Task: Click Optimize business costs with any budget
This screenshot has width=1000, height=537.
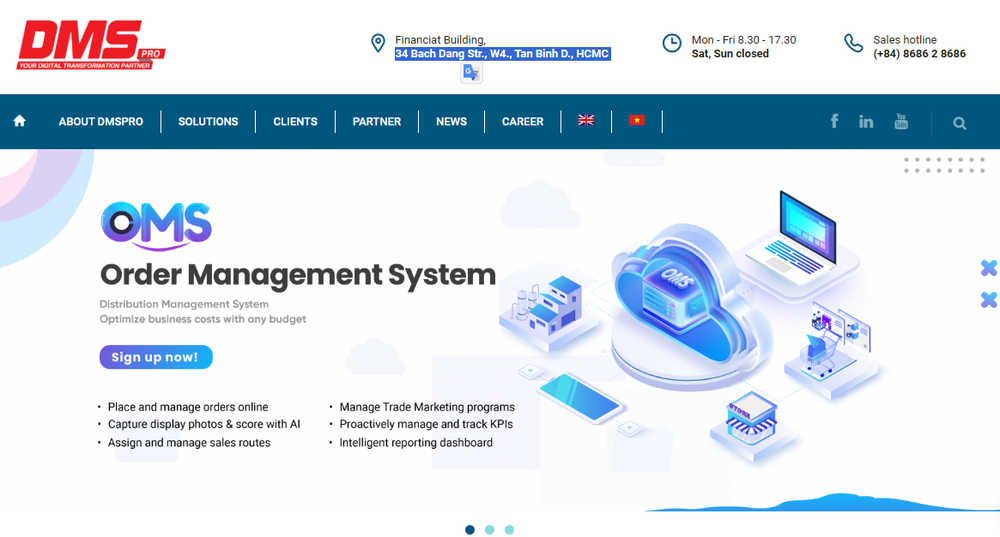Action: coord(203,319)
